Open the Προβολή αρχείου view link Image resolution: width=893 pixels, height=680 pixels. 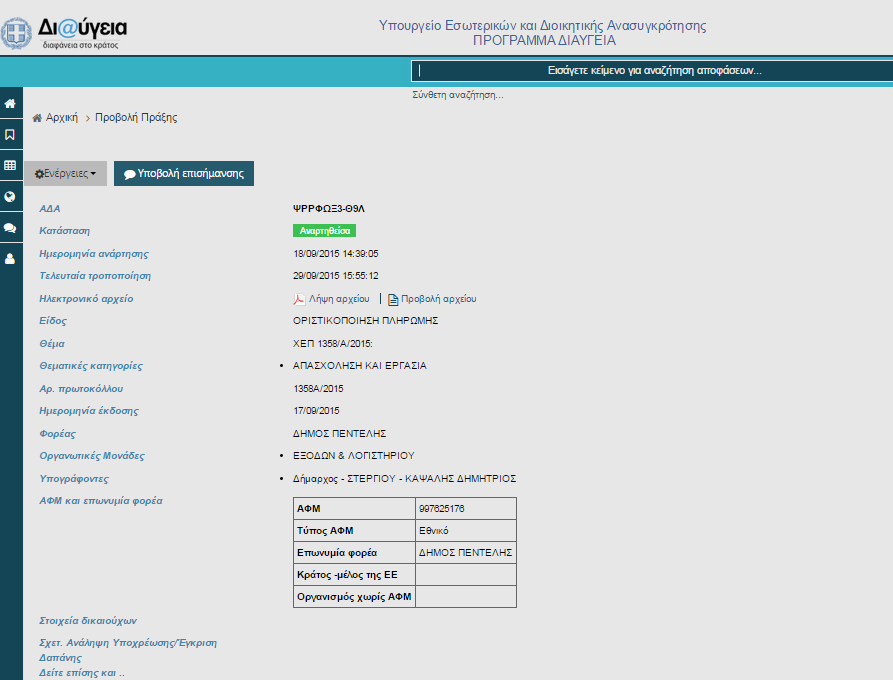pos(438,299)
